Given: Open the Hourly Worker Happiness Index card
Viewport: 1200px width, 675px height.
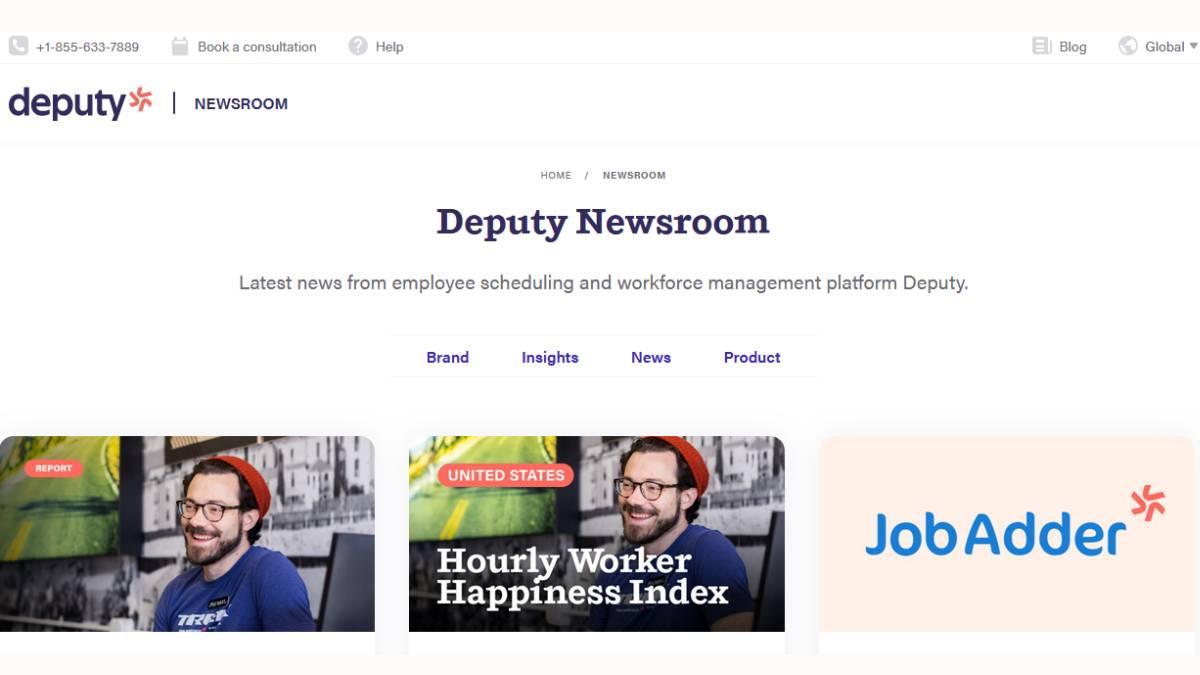Looking at the screenshot, I should [597, 534].
